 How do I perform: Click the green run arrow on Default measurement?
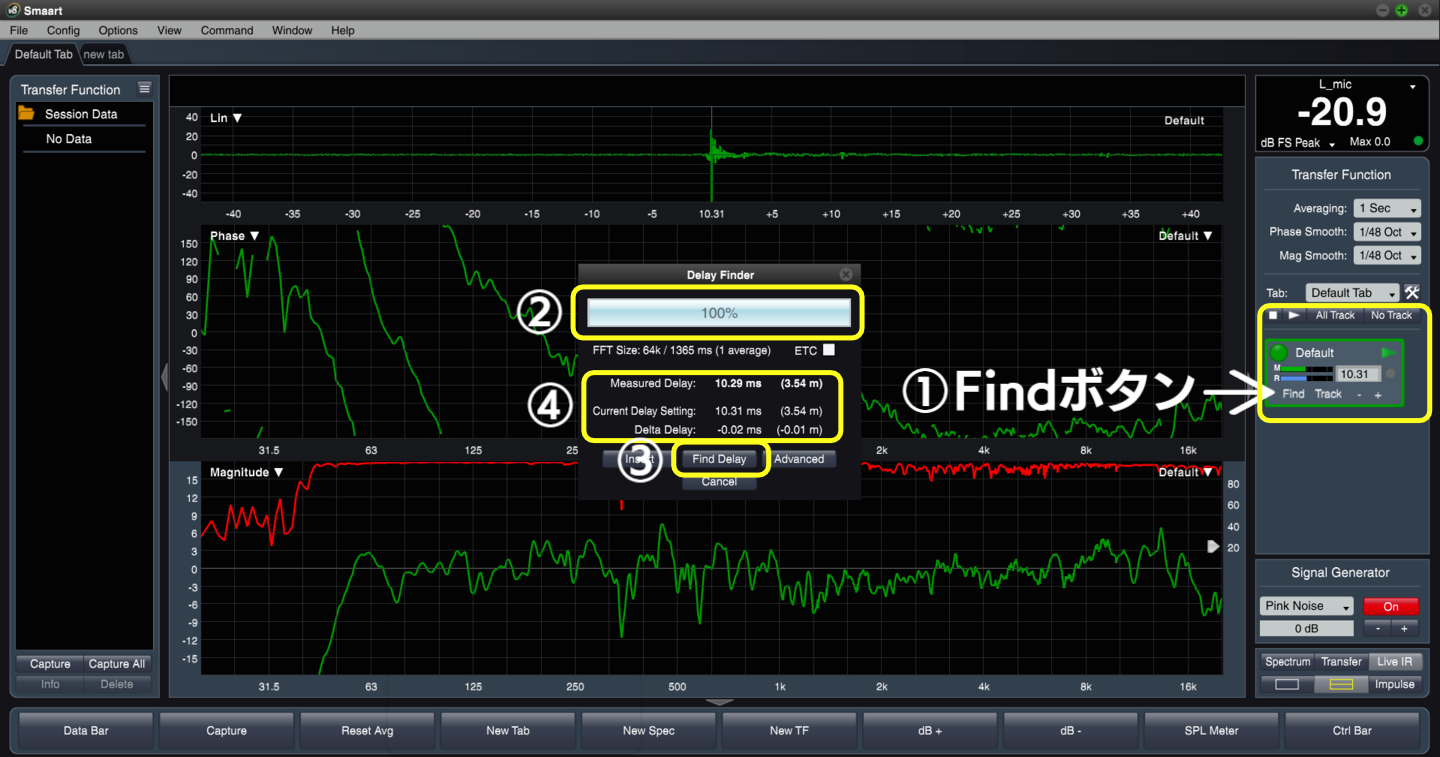[1388, 353]
